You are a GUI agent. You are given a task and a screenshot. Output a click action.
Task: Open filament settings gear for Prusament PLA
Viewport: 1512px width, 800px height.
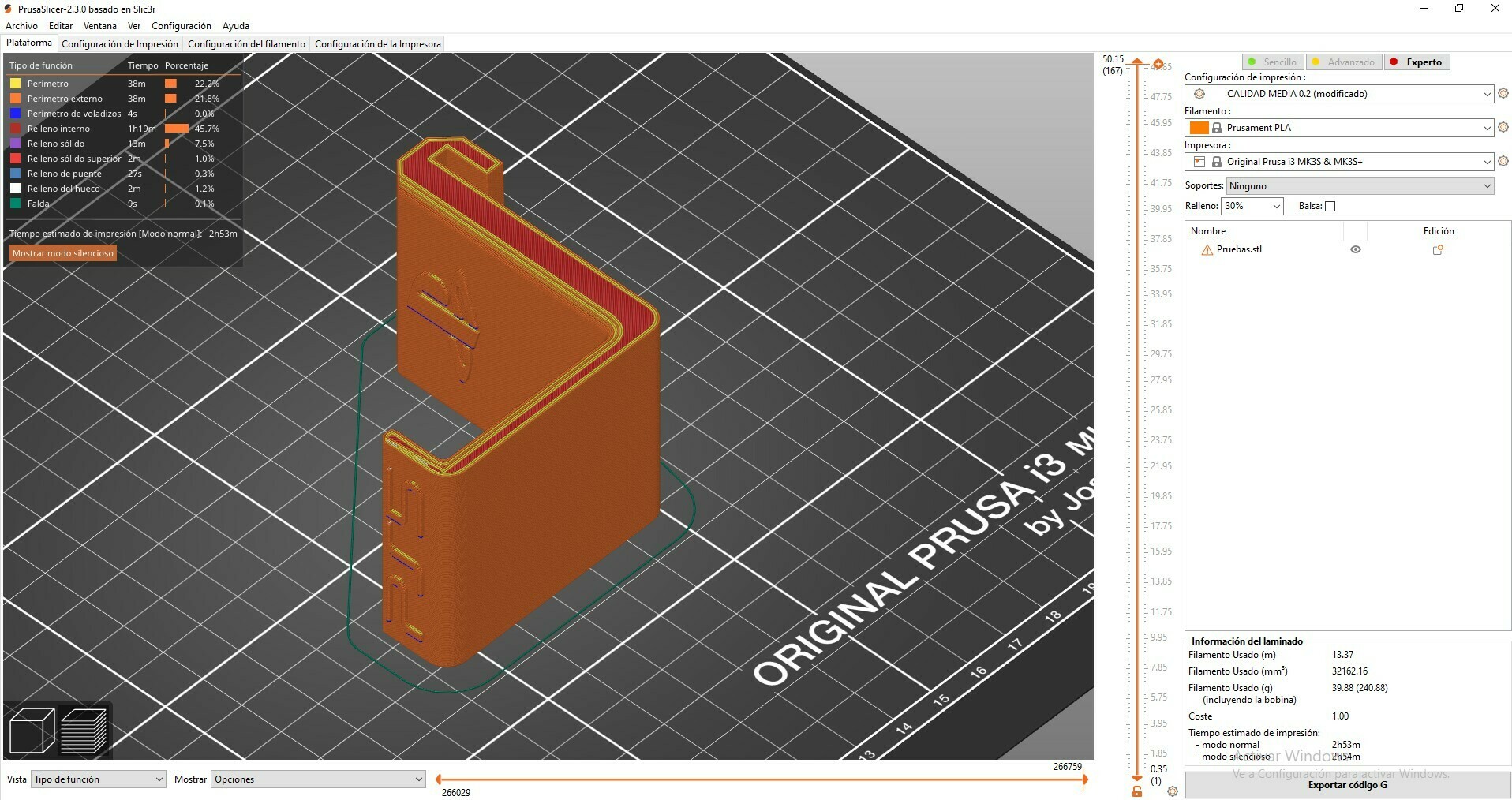[x=1503, y=128]
